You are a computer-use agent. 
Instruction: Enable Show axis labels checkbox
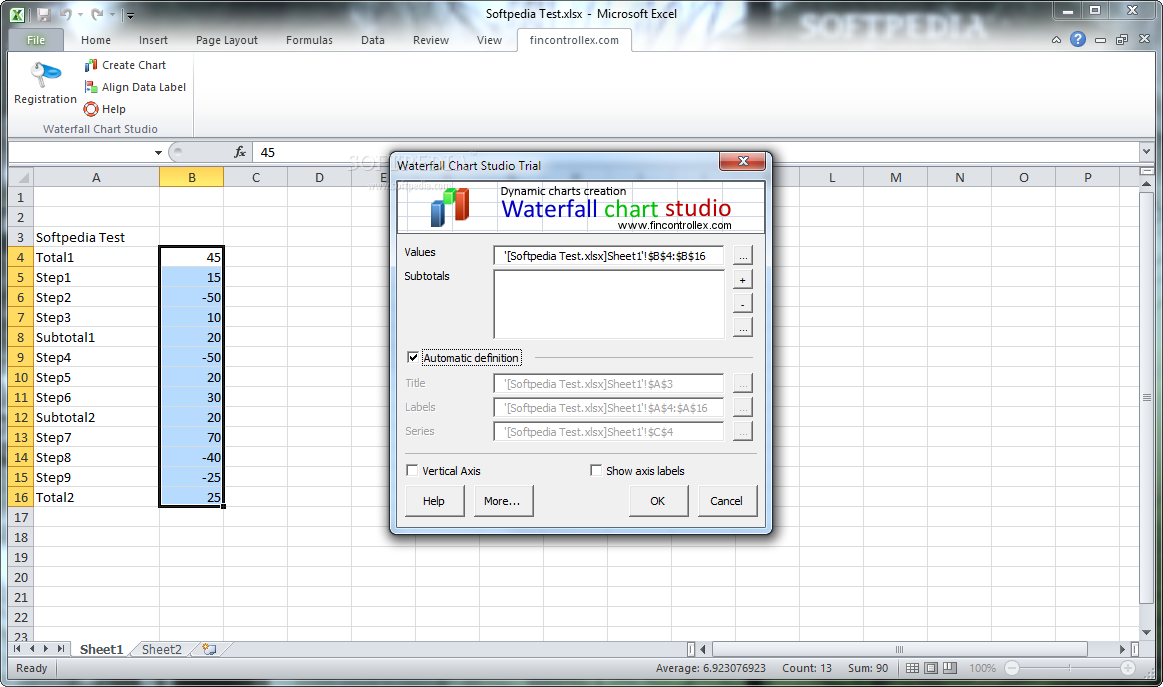coord(596,470)
